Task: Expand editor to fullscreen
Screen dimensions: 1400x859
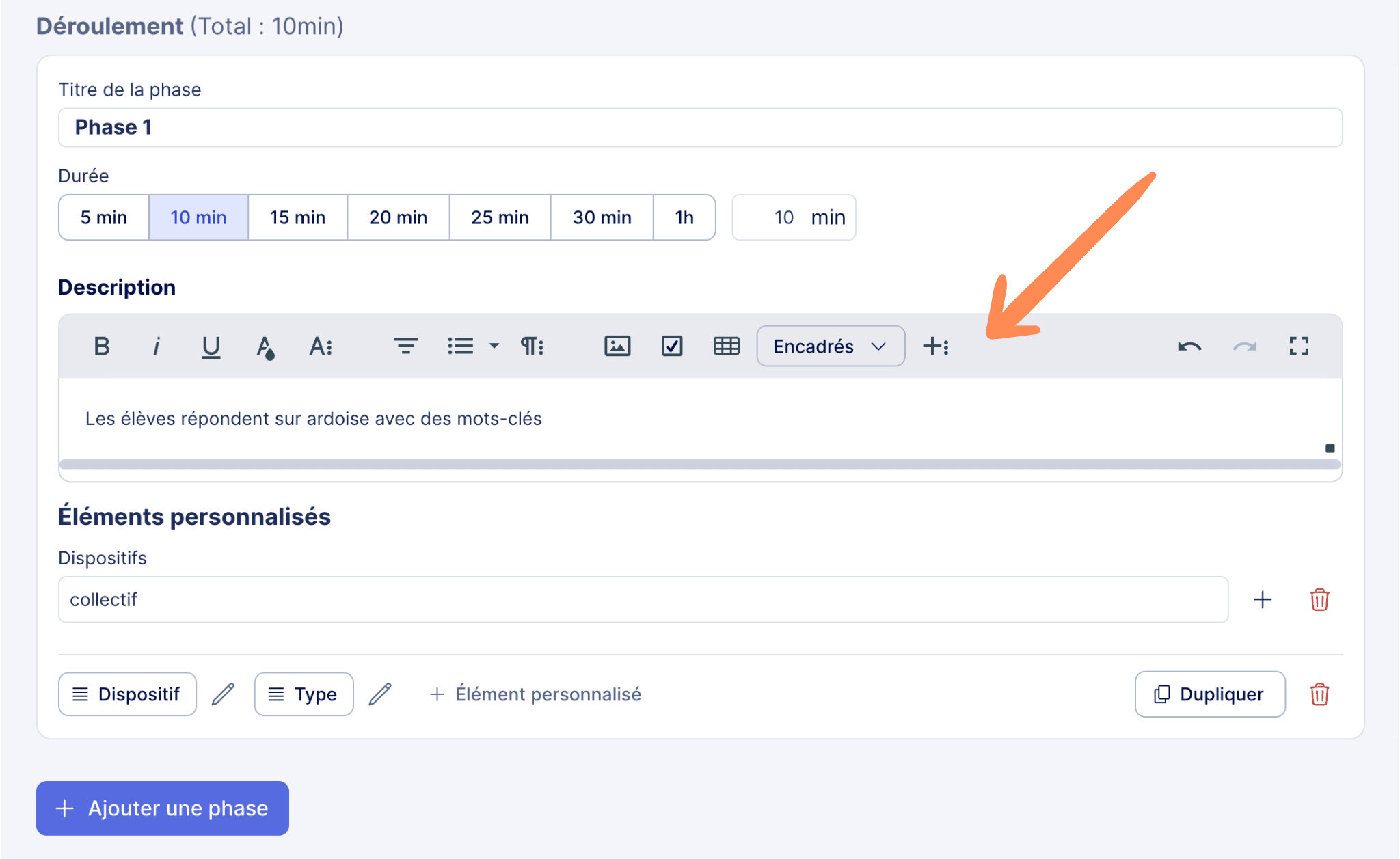Action: [1299, 346]
